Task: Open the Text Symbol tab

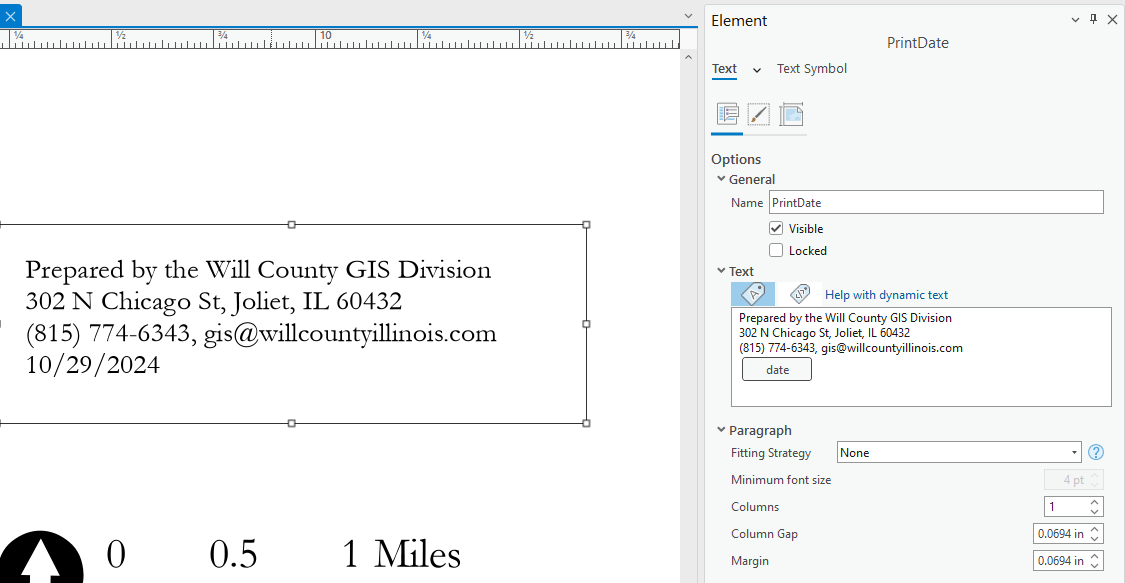Action: (x=811, y=69)
